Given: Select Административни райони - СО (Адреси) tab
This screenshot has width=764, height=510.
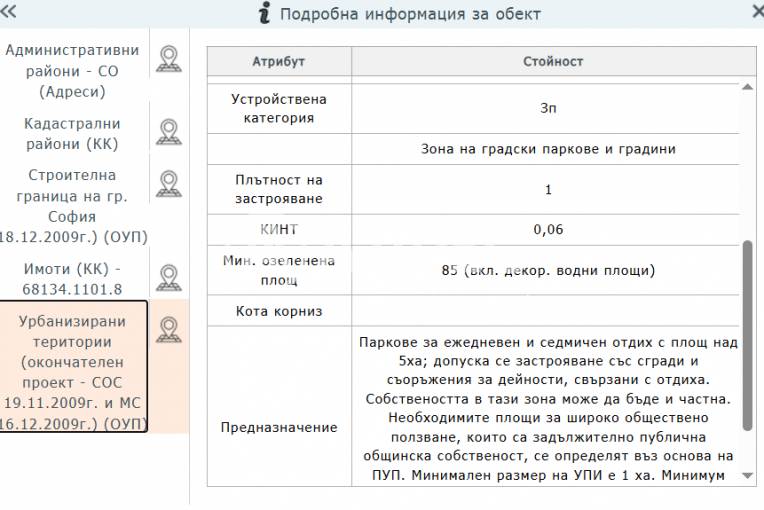Looking at the screenshot, I should [73, 71].
